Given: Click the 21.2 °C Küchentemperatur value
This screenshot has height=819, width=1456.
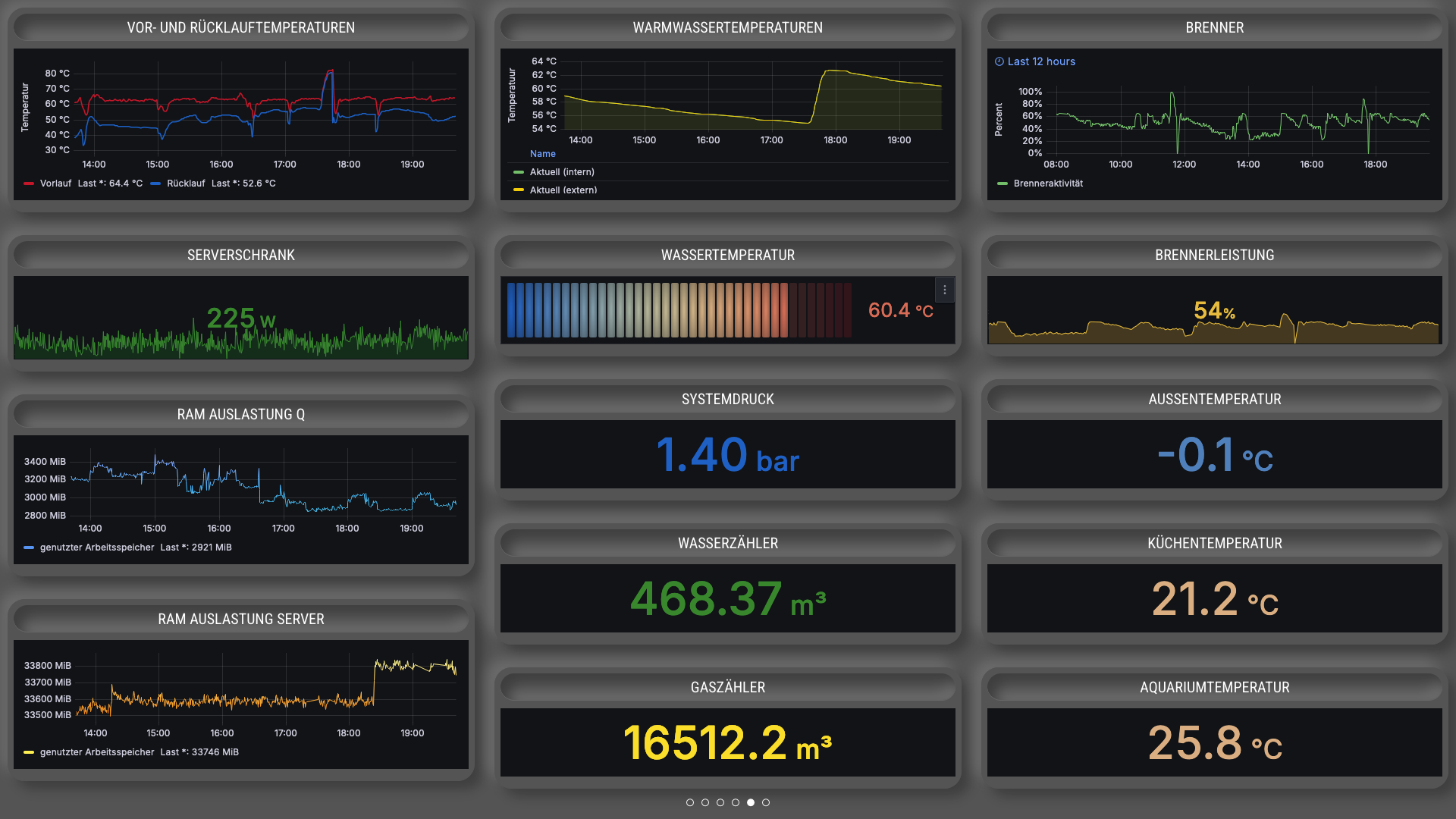Looking at the screenshot, I should (x=1215, y=599).
